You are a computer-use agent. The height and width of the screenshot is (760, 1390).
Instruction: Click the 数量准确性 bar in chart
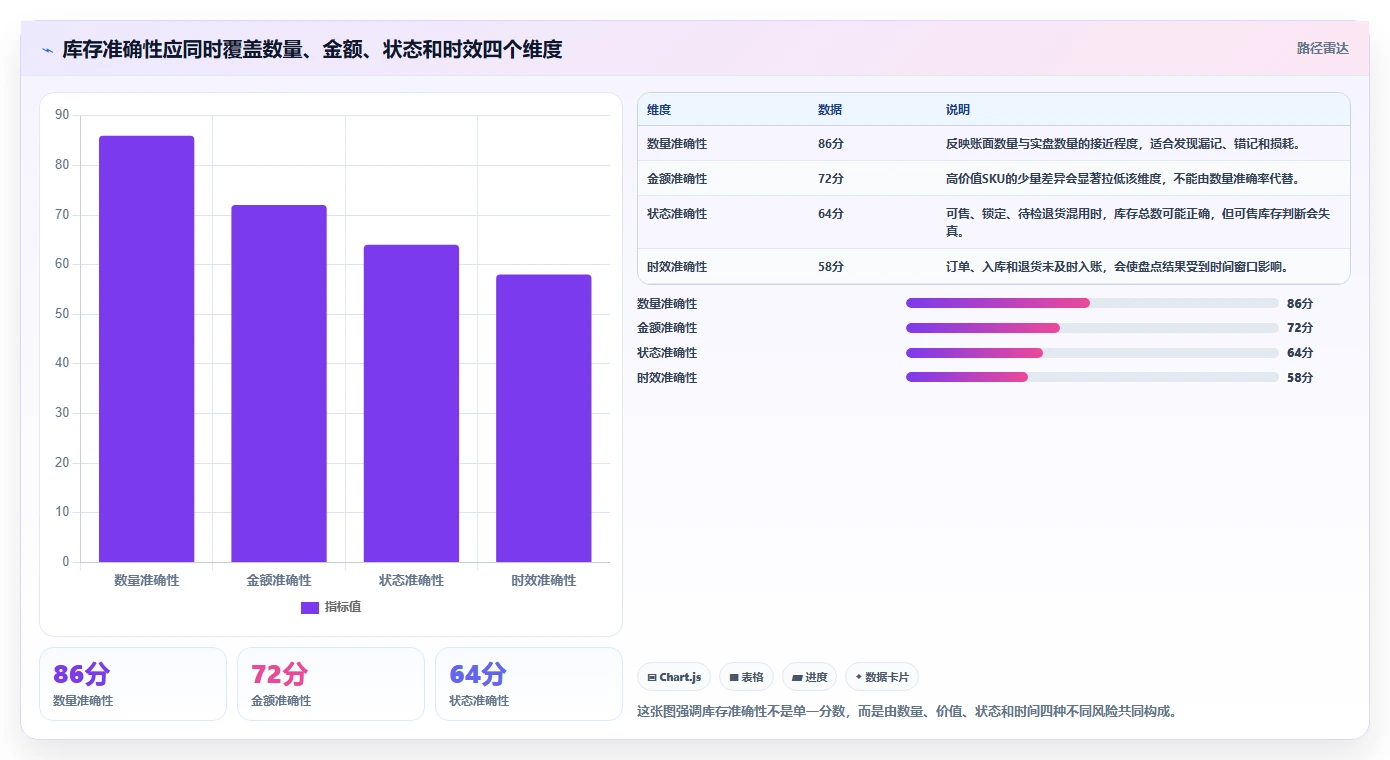pos(146,349)
